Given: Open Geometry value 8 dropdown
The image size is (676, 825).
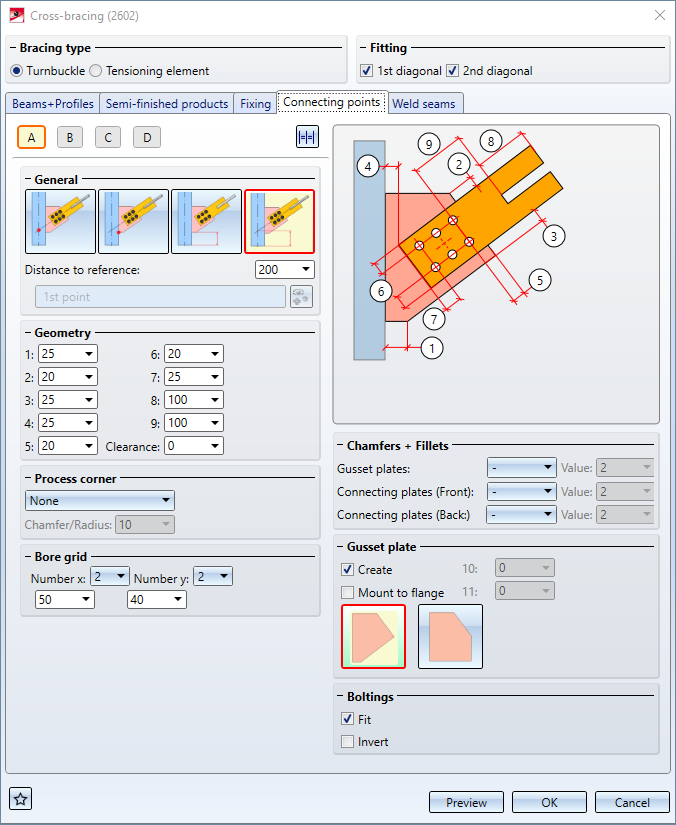Looking at the screenshot, I should tap(194, 400).
